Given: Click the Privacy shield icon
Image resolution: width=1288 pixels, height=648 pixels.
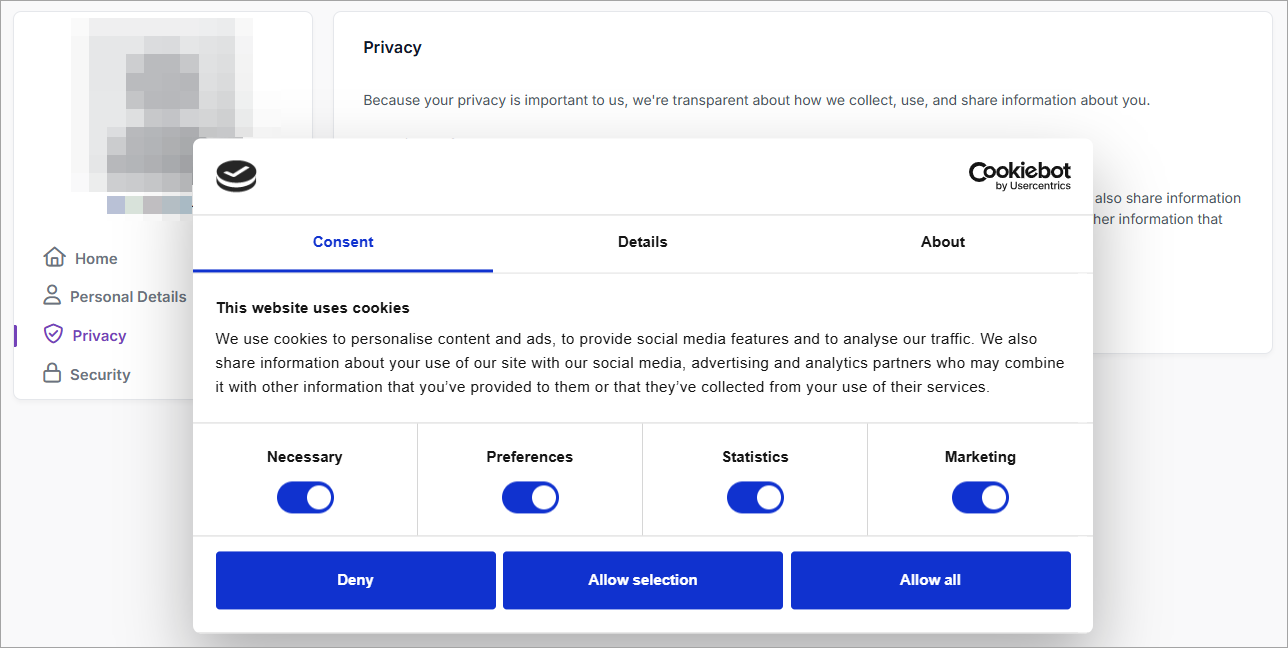Looking at the screenshot, I should [x=53, y=334].
